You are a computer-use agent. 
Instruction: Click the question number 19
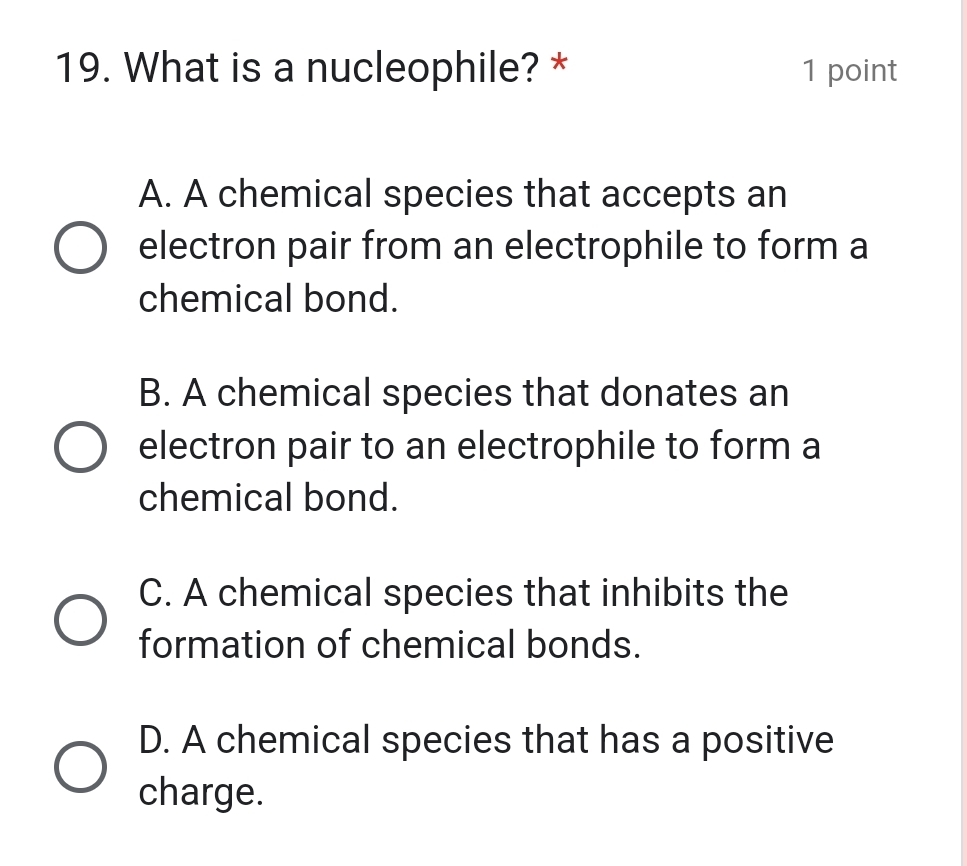pos(84,69)
